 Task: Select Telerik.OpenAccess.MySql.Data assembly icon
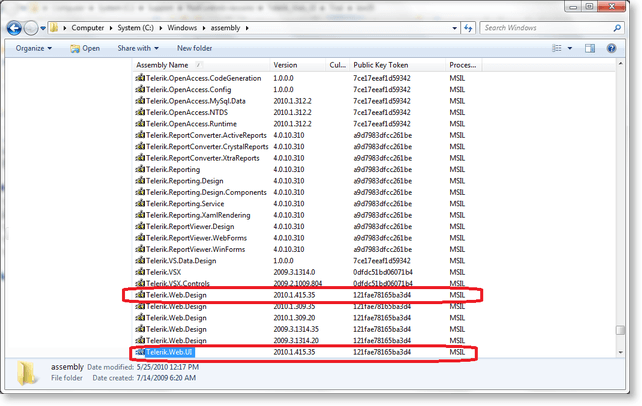pos(140,101)
